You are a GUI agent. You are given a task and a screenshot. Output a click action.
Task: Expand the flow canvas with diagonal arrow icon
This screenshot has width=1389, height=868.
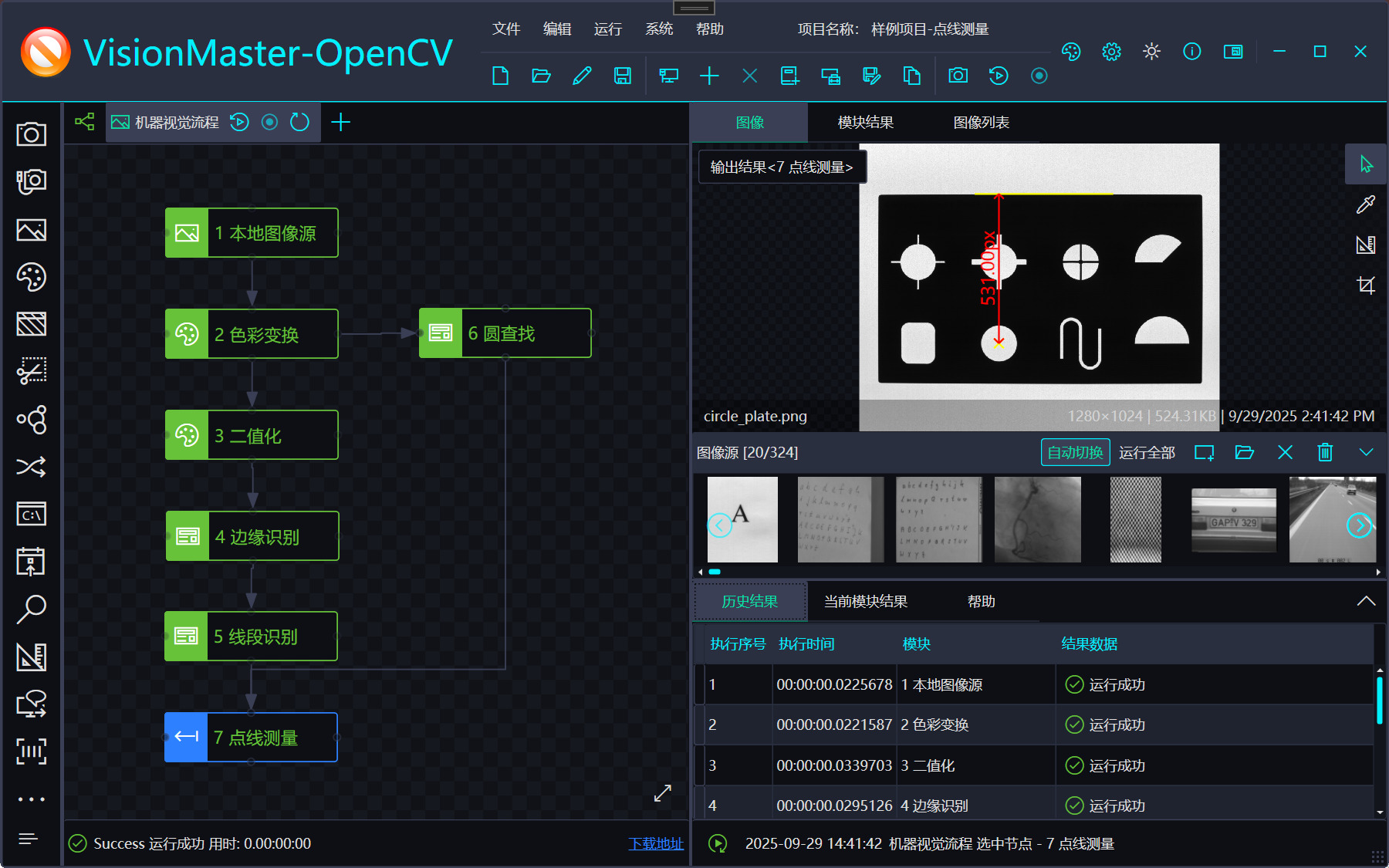663,793
